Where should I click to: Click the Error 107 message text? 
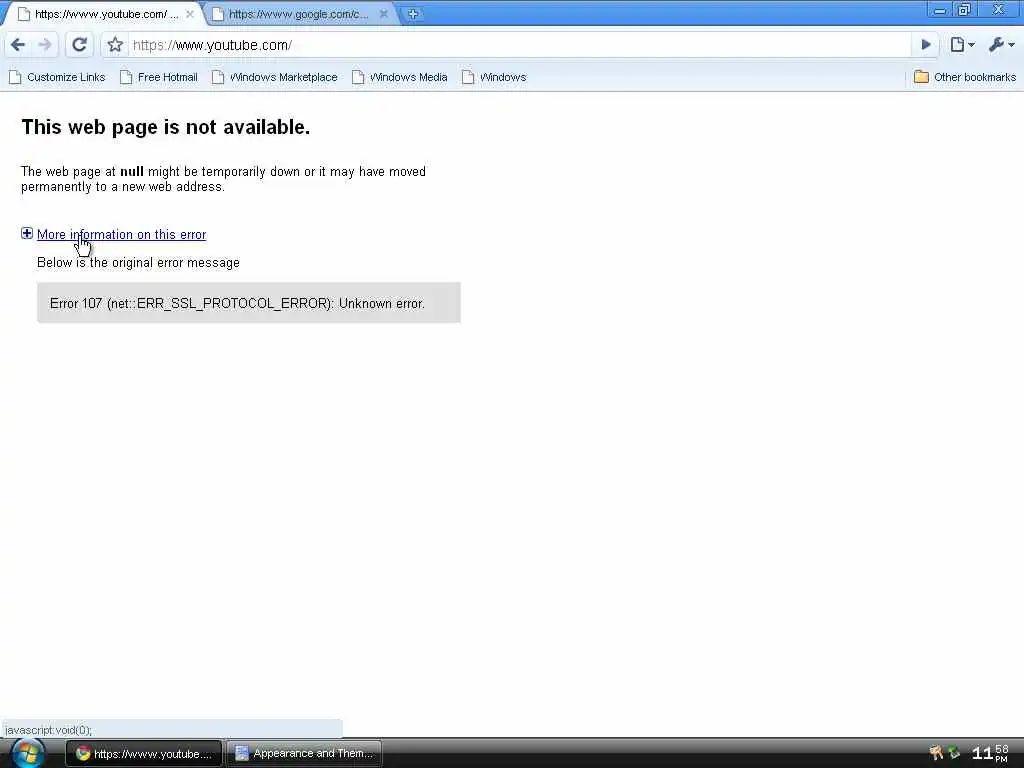click(x=237, y=304)
